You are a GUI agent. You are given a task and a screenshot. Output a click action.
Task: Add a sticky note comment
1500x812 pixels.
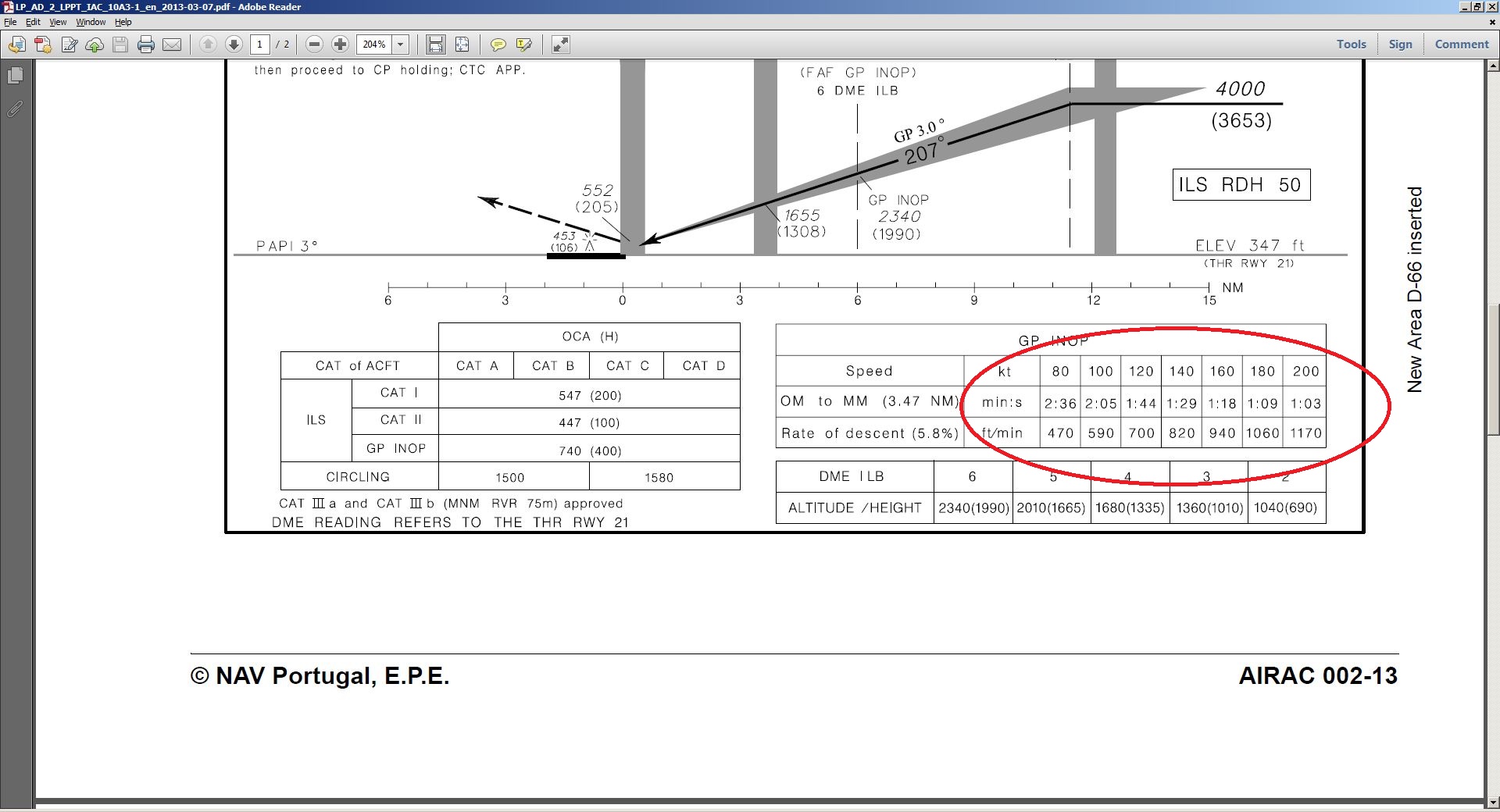click(498, 45)
